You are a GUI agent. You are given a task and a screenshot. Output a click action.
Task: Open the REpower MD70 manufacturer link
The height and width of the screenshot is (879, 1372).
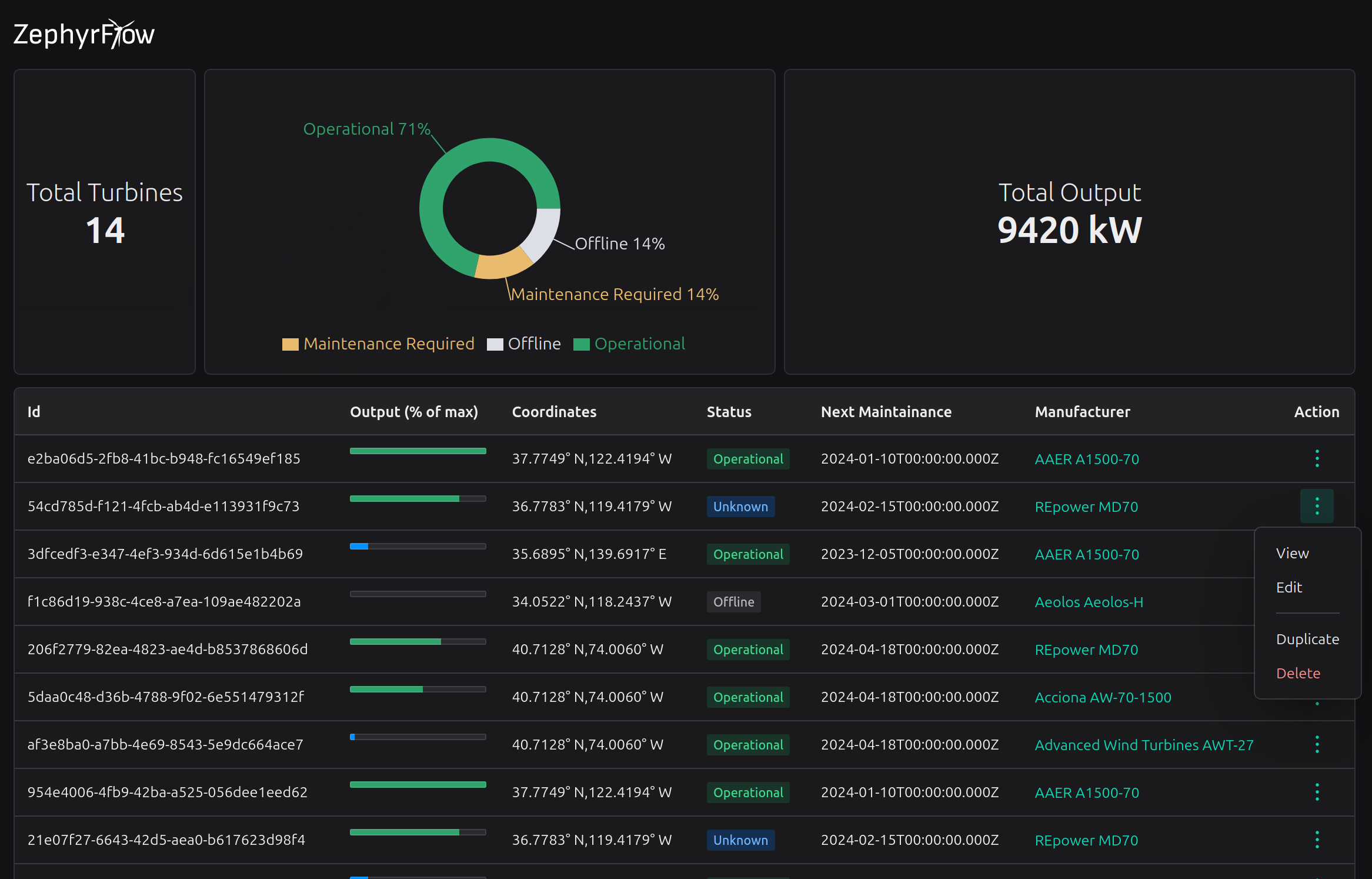pyautogui.click(x=1086, y=506)
